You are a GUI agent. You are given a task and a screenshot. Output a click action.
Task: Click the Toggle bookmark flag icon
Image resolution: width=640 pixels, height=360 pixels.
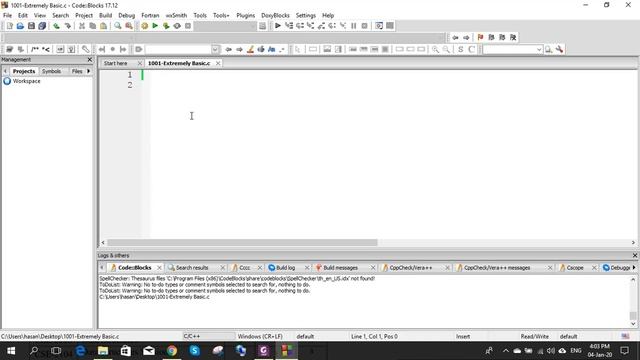click(480, 37)
